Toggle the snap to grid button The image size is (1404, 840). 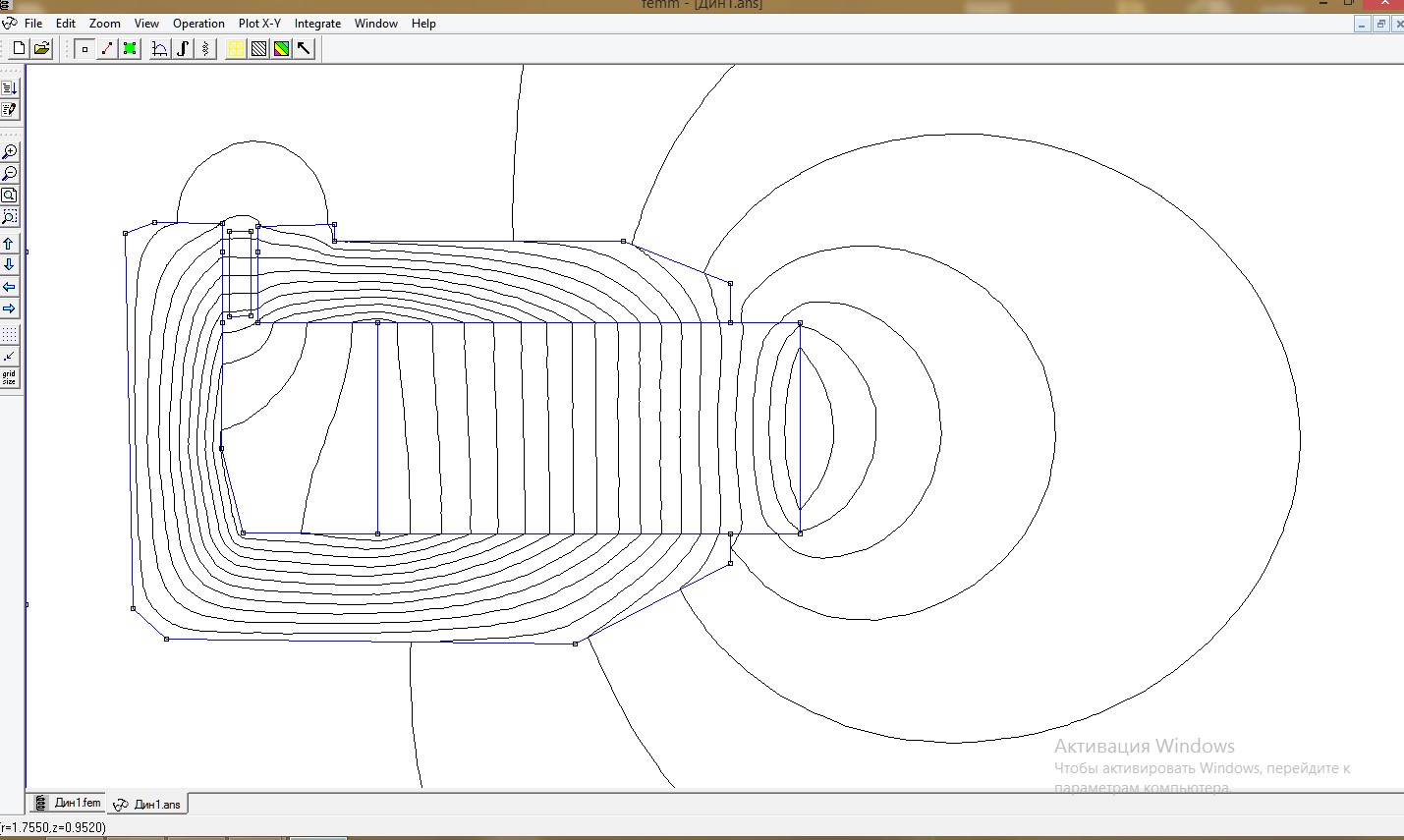click(x=10, y=357)
